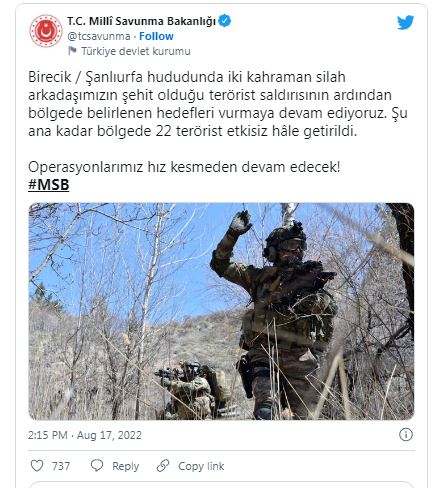Screen dimensions: 440x488
Task: Click the flag icon beside Türkiye devlet kurumu
Action: (72, 51)
